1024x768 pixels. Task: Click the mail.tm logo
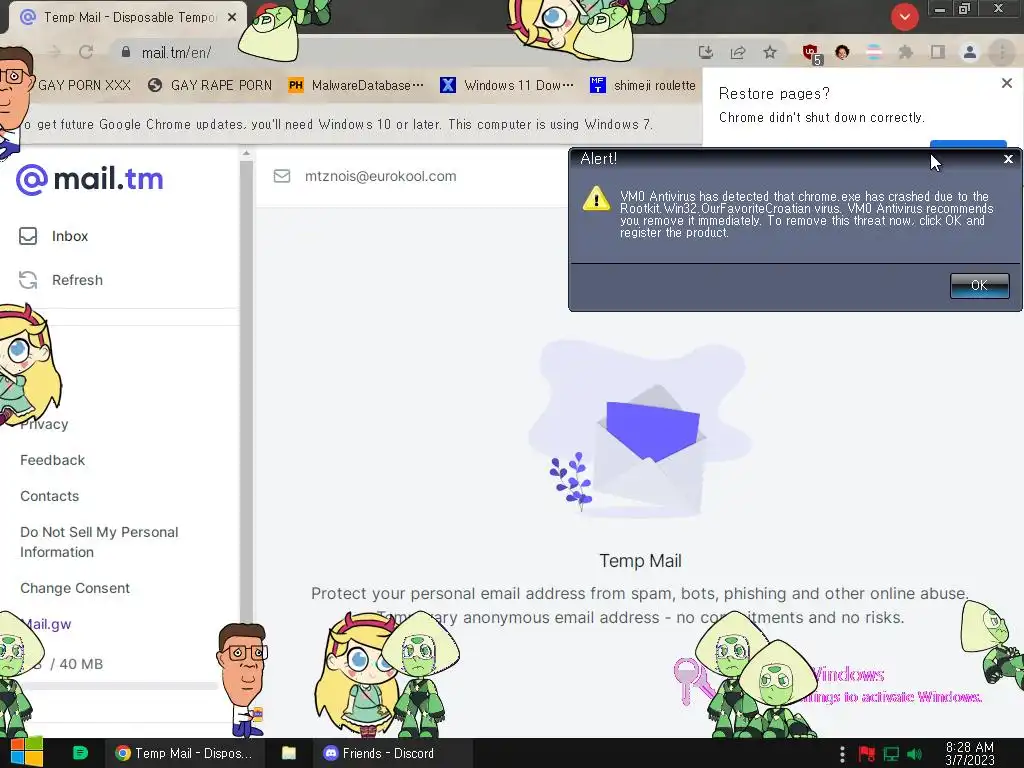point(89,179)
